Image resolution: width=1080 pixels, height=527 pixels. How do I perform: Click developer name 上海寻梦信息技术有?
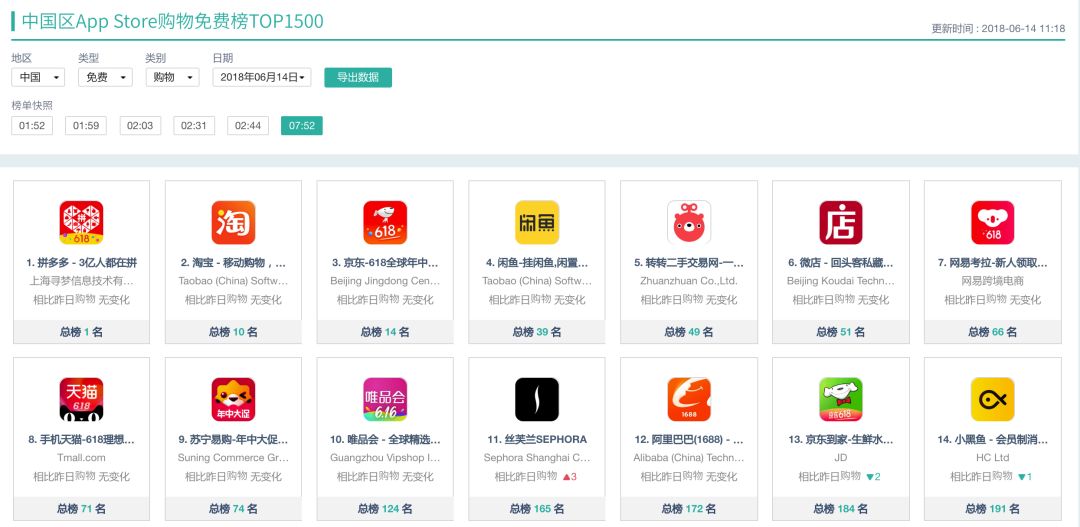[81, 281]
